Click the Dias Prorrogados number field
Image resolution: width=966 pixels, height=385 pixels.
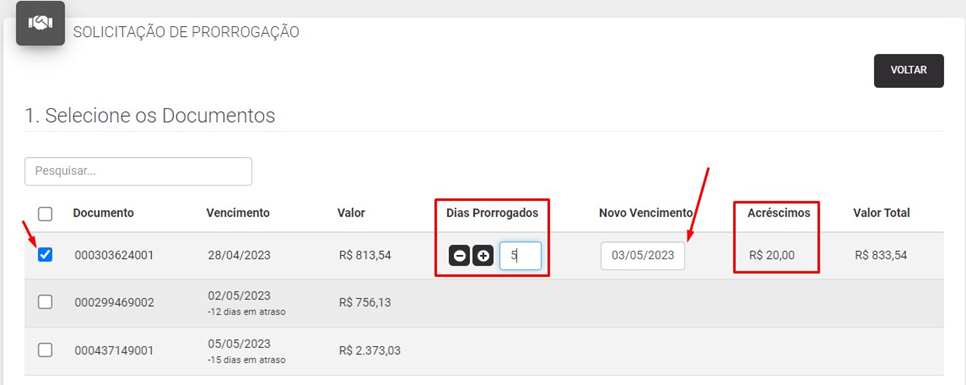click(x=520, y=256)
